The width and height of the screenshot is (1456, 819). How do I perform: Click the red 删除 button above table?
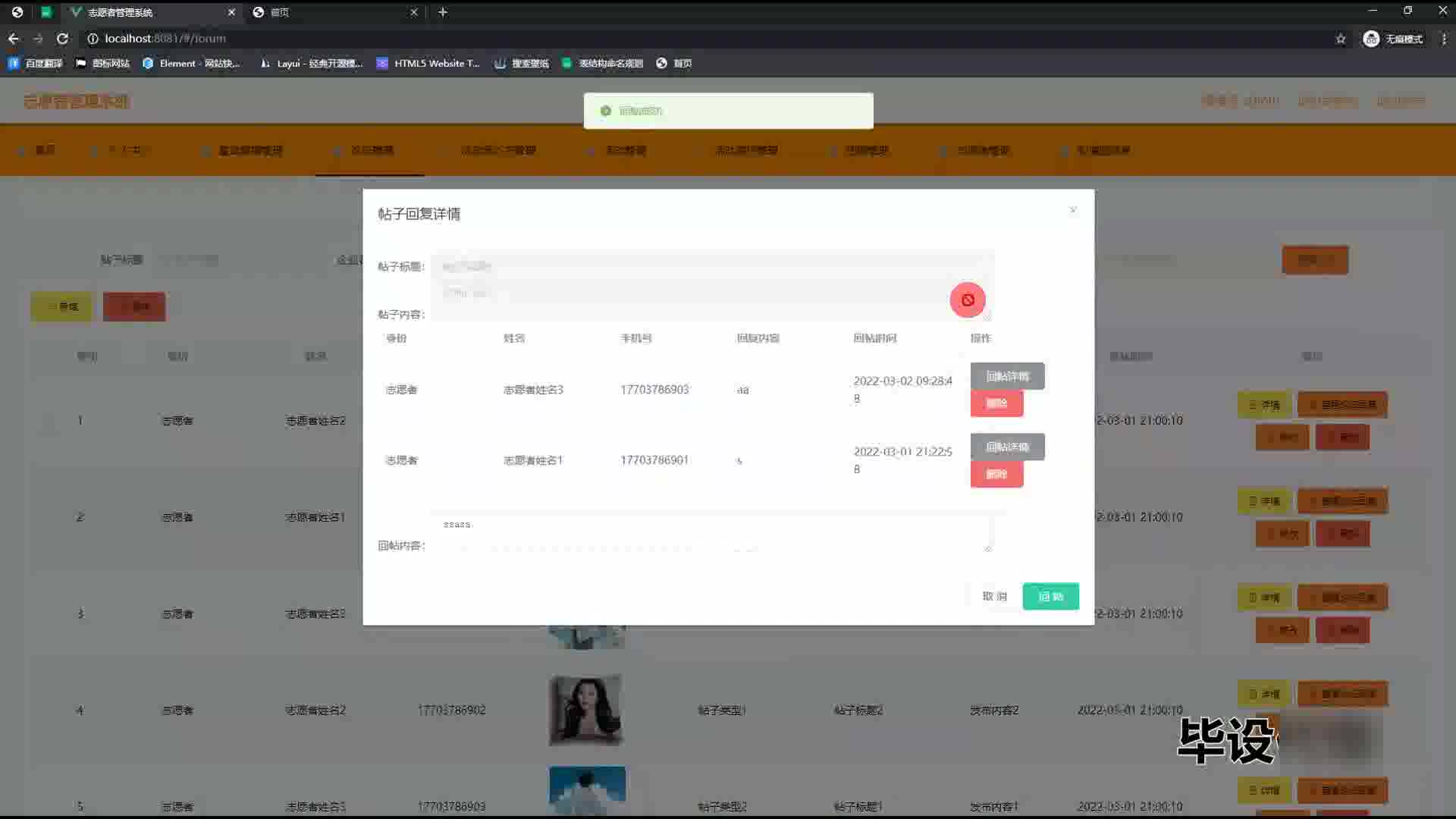point(134,306)
